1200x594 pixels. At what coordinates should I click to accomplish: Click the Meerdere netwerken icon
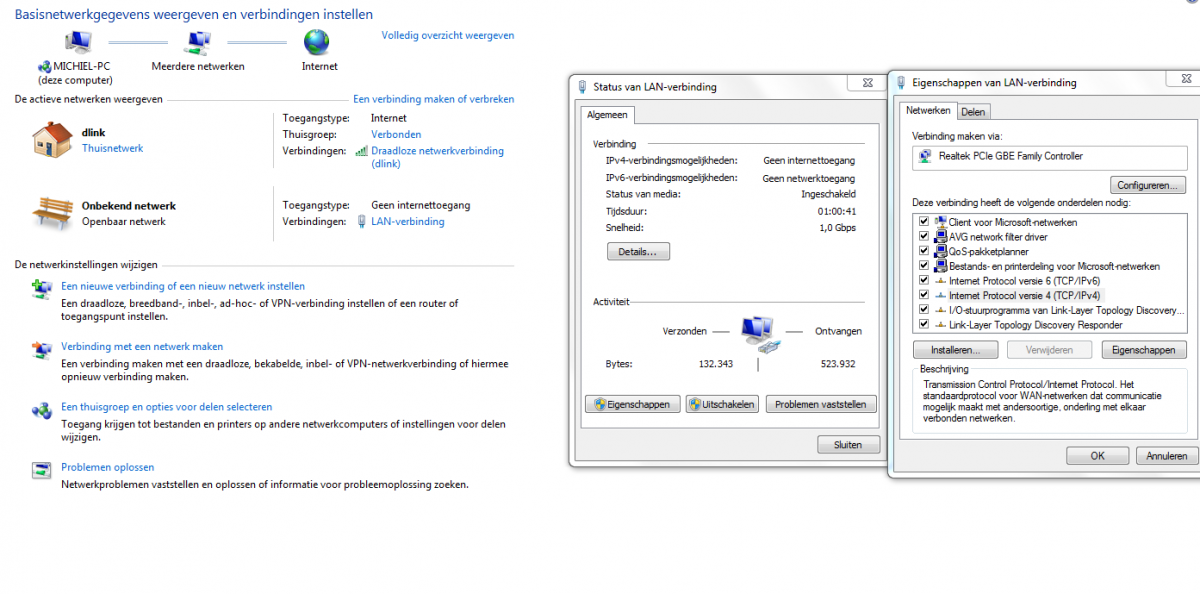tap(197, 42)
